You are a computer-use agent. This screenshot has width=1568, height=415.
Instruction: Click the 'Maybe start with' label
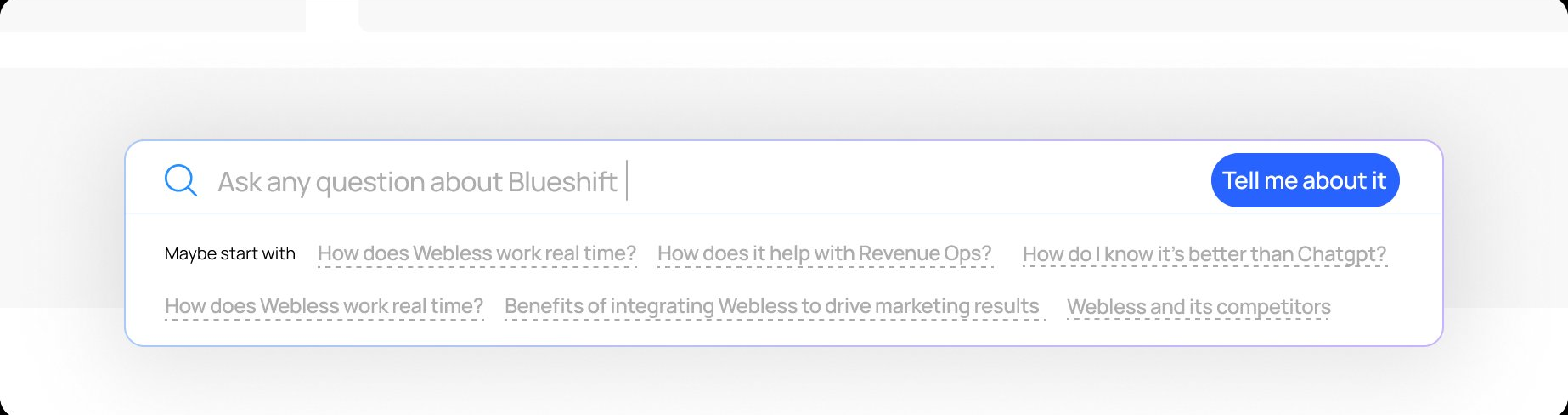tap(230, 253)
